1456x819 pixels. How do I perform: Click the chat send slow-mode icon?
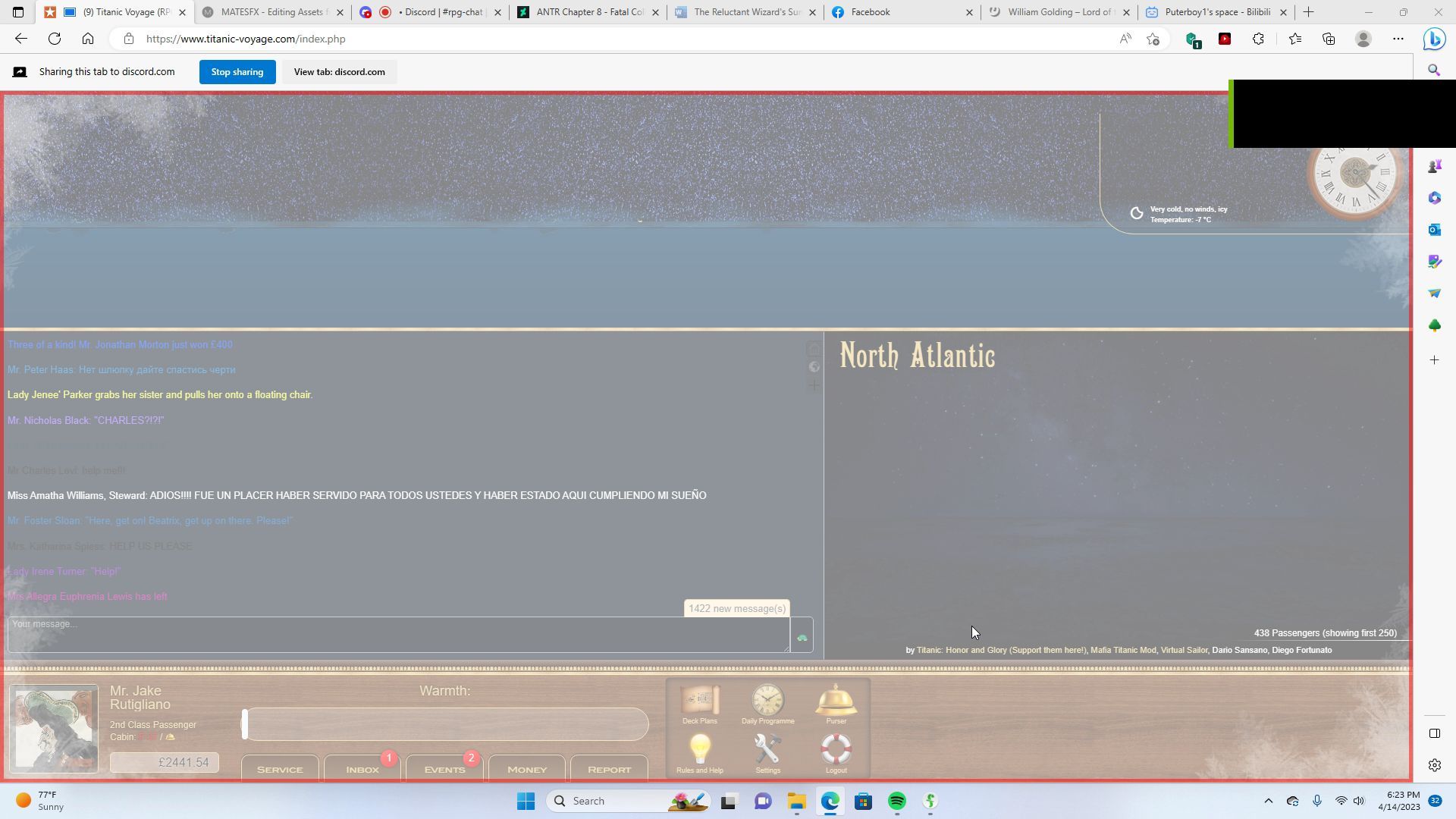[x=802, y=637]
